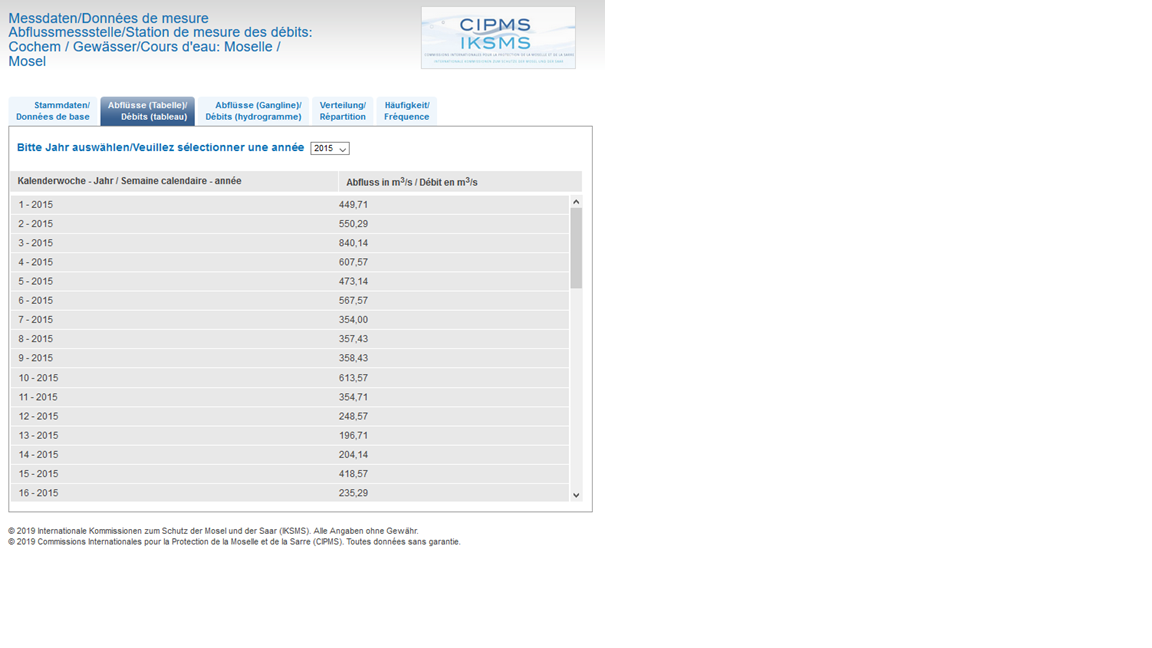Go to the Häufigkeit/Fréquence tab
This screenshot has height=648, width=1152.
click(406, 111)
